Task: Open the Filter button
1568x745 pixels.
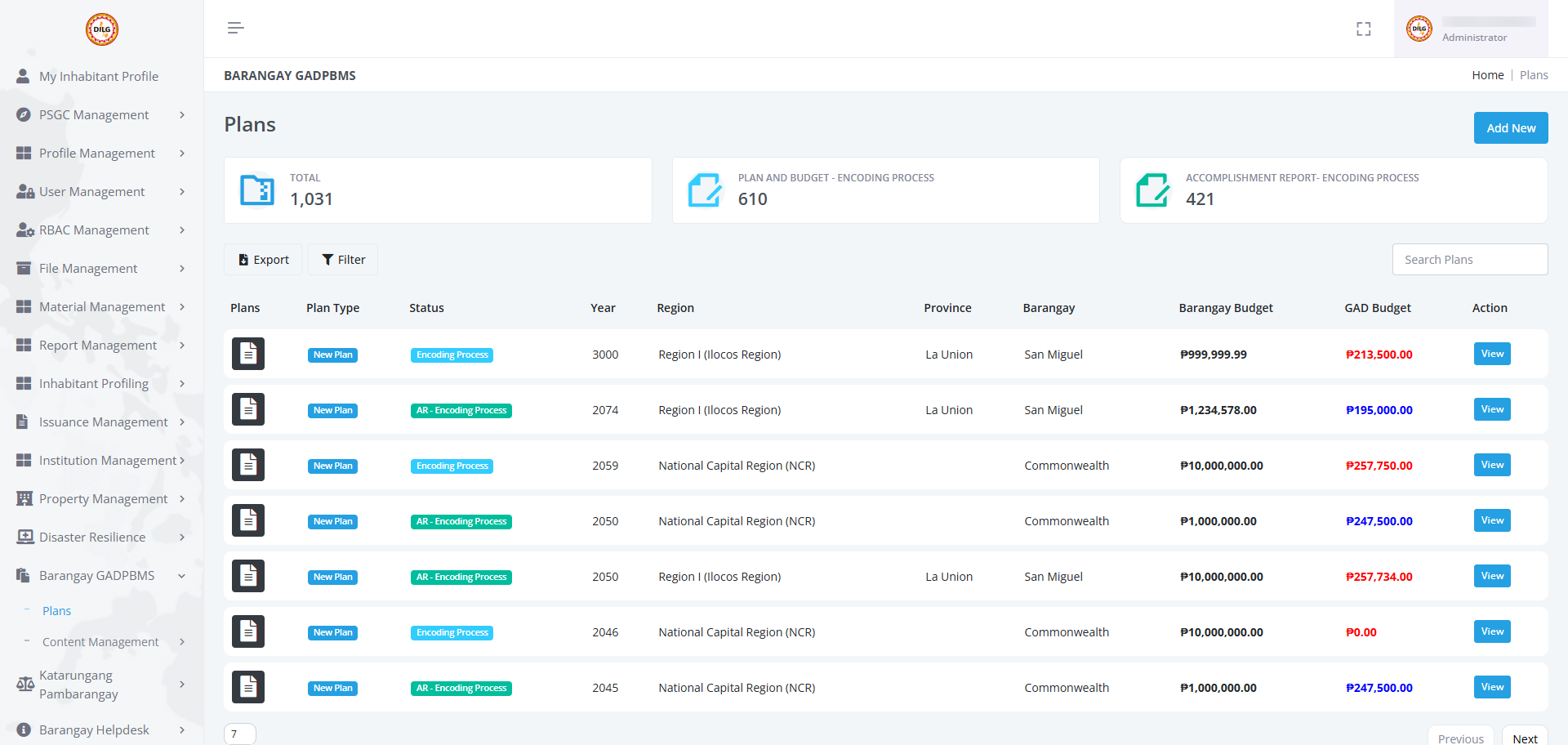Action: pos(343,260)
